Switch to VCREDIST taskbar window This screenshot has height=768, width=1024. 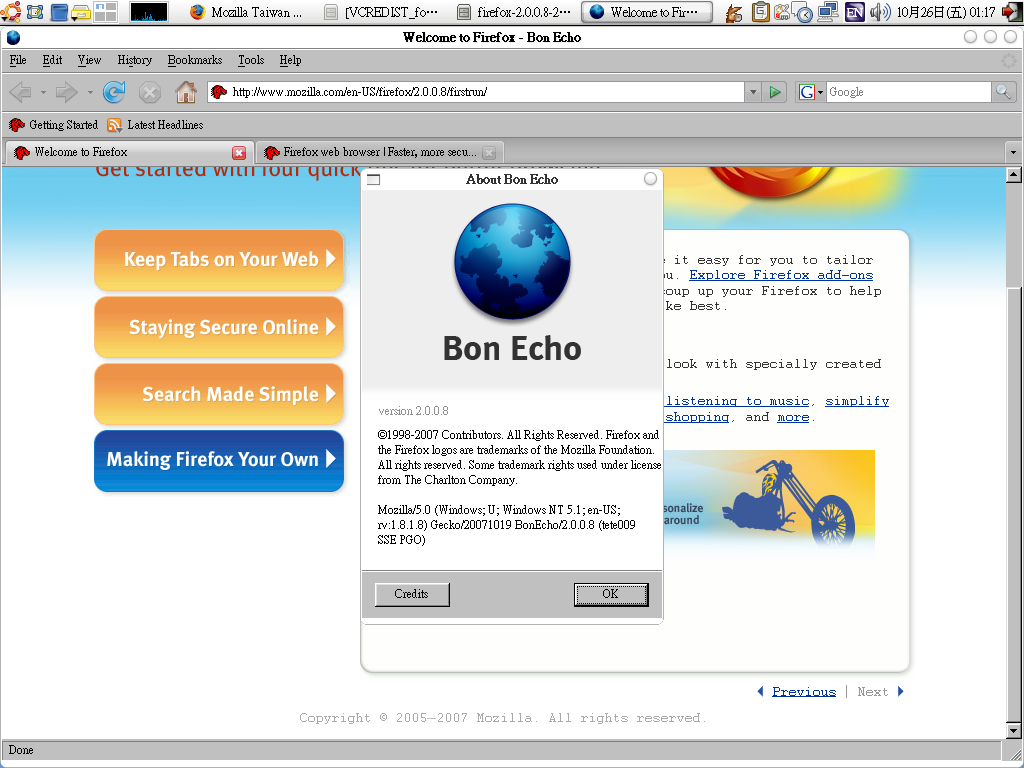click(381, 12)
